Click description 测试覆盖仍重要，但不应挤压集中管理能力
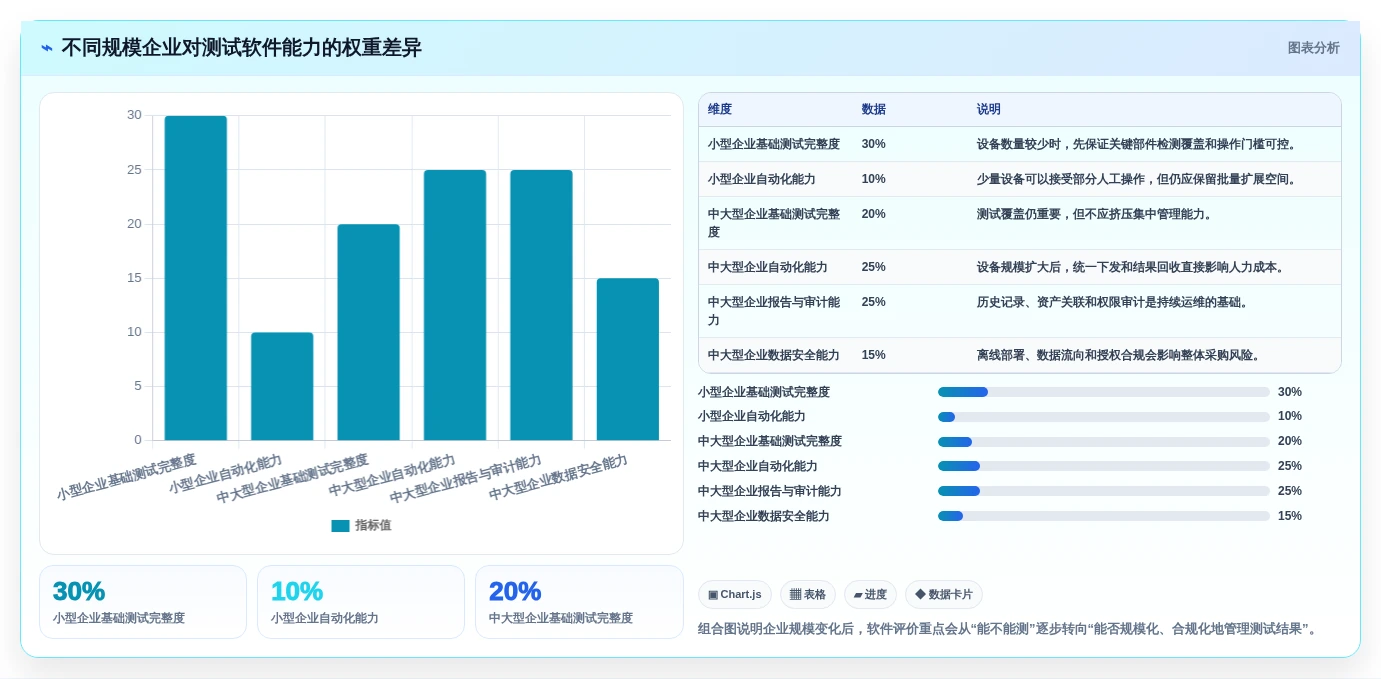The height and width of the screenshot is (679, 1381). point(1096,214)
